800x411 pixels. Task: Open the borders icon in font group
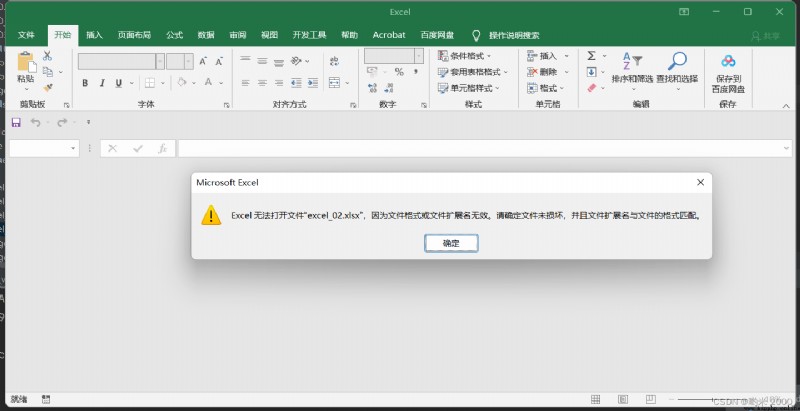point(150,83)
